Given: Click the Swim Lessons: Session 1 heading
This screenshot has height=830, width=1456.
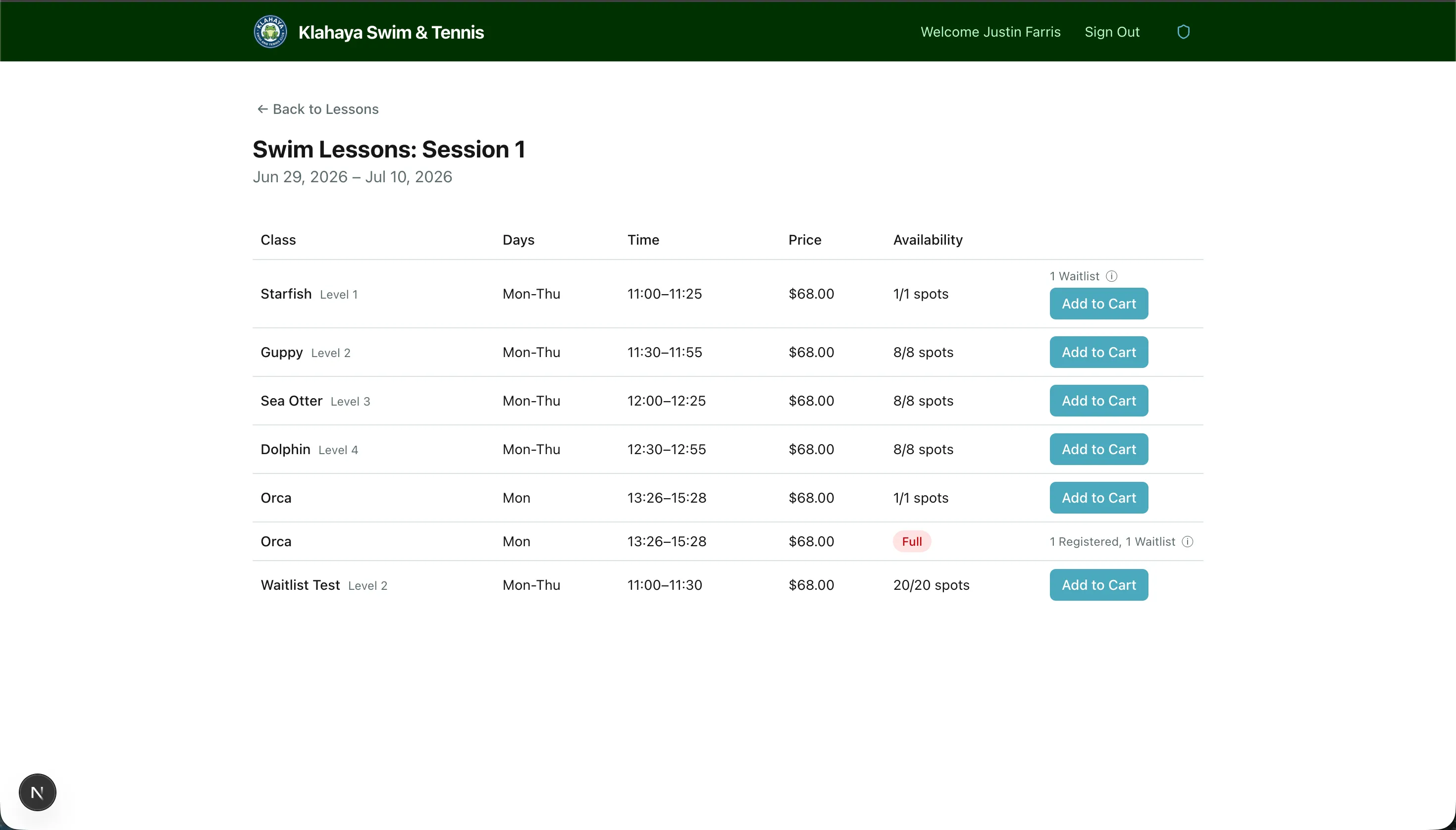Looking at the screenshot, I should (388, 149).
